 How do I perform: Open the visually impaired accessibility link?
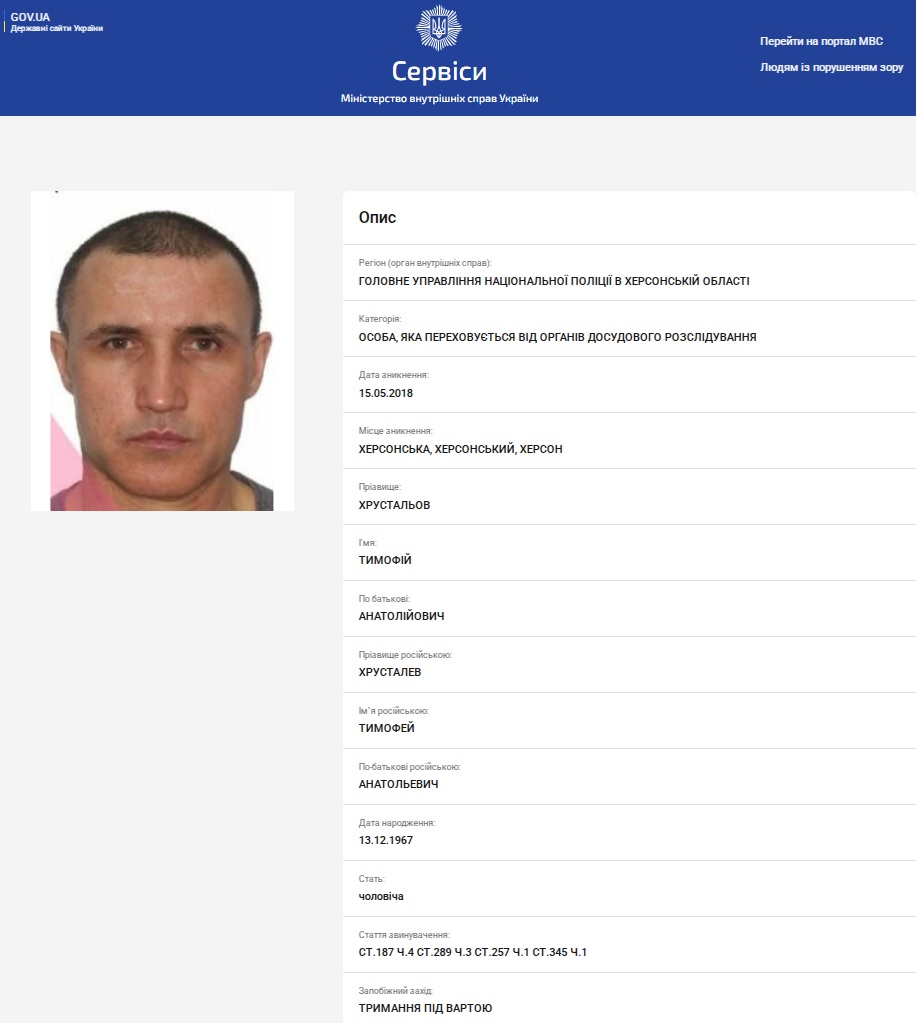[x=831, y=67]
